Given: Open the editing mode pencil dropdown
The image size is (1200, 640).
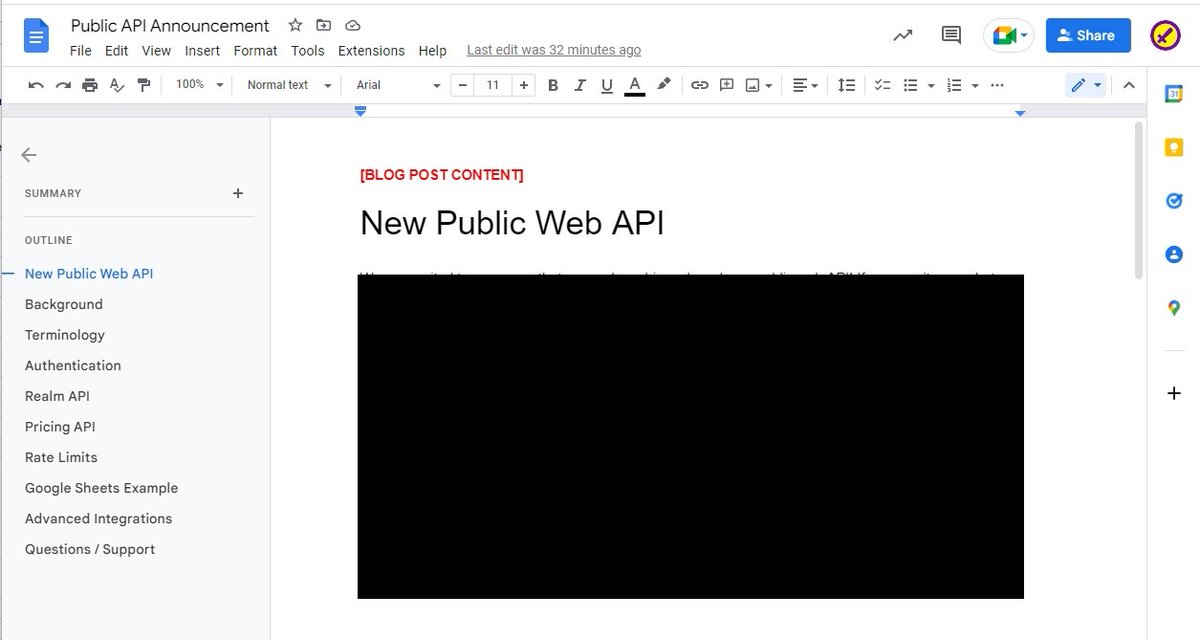Looking at the screenshot, I should point(1086,85).
